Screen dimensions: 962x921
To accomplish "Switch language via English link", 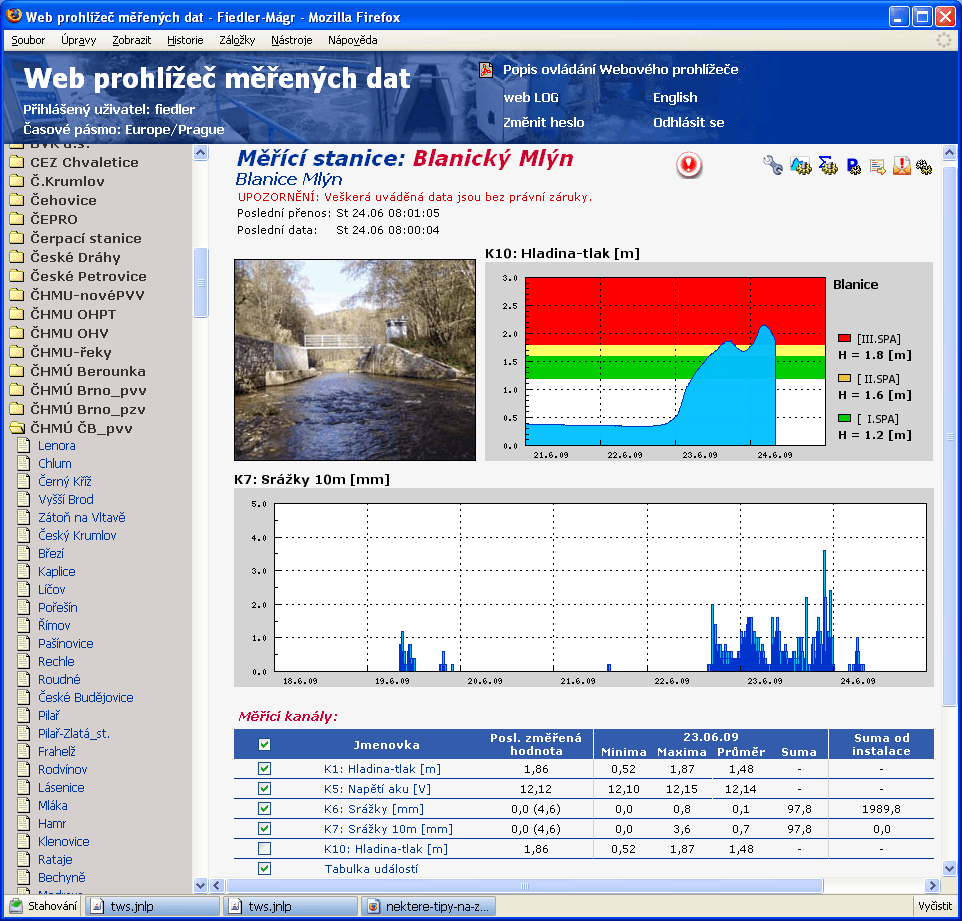I will (x=675, y=97).
